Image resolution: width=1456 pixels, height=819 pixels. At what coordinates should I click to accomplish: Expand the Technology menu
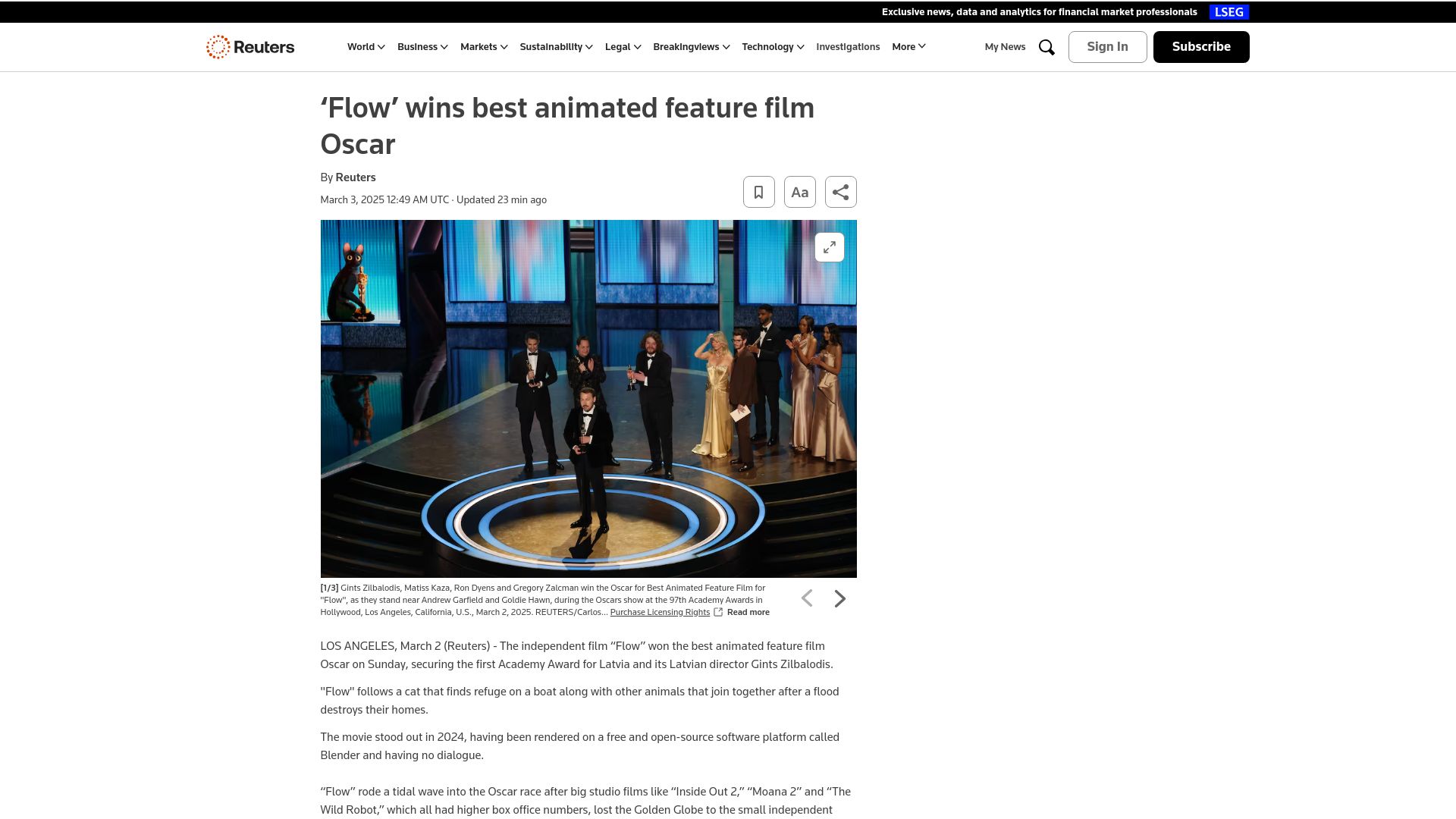(773, 47)
